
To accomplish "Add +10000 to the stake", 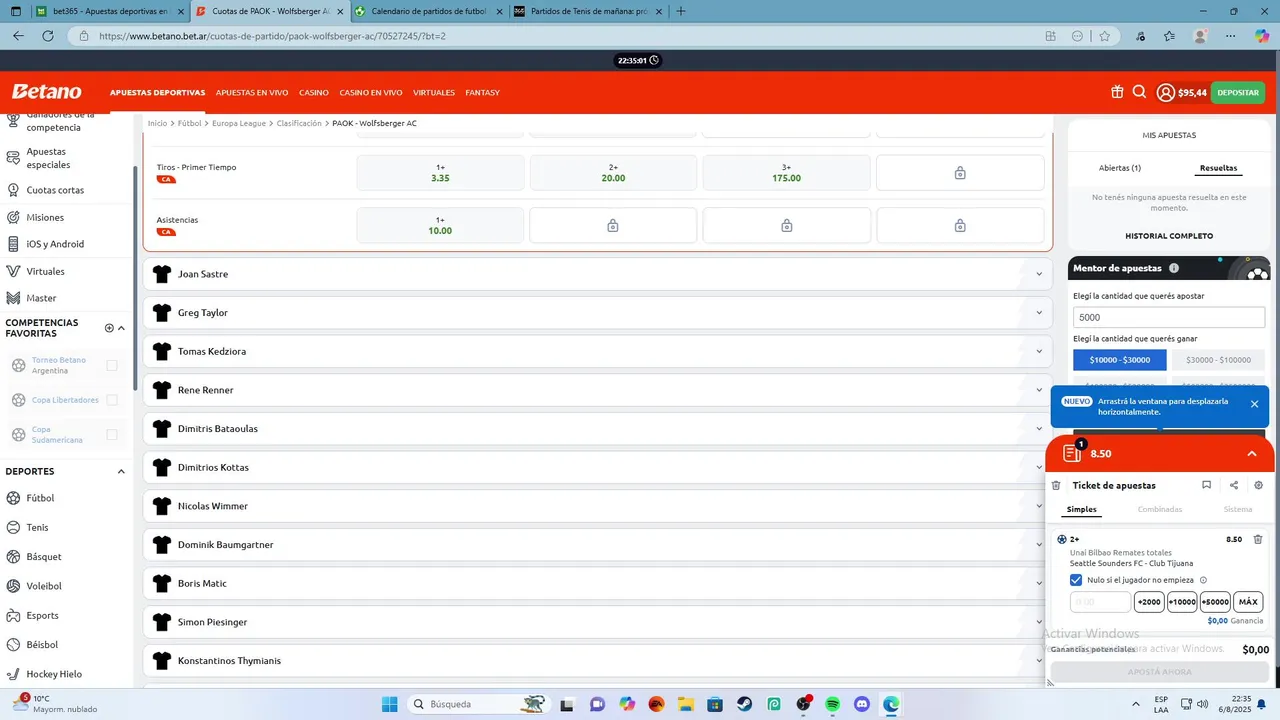I will [1182, 602].
